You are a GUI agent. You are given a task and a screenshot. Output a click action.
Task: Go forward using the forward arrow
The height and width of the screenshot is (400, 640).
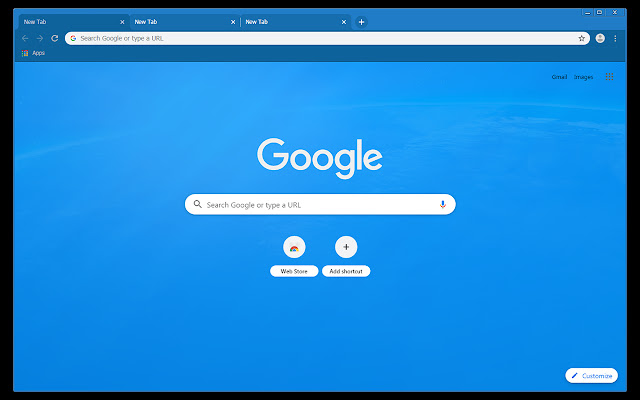coord(40,38)
